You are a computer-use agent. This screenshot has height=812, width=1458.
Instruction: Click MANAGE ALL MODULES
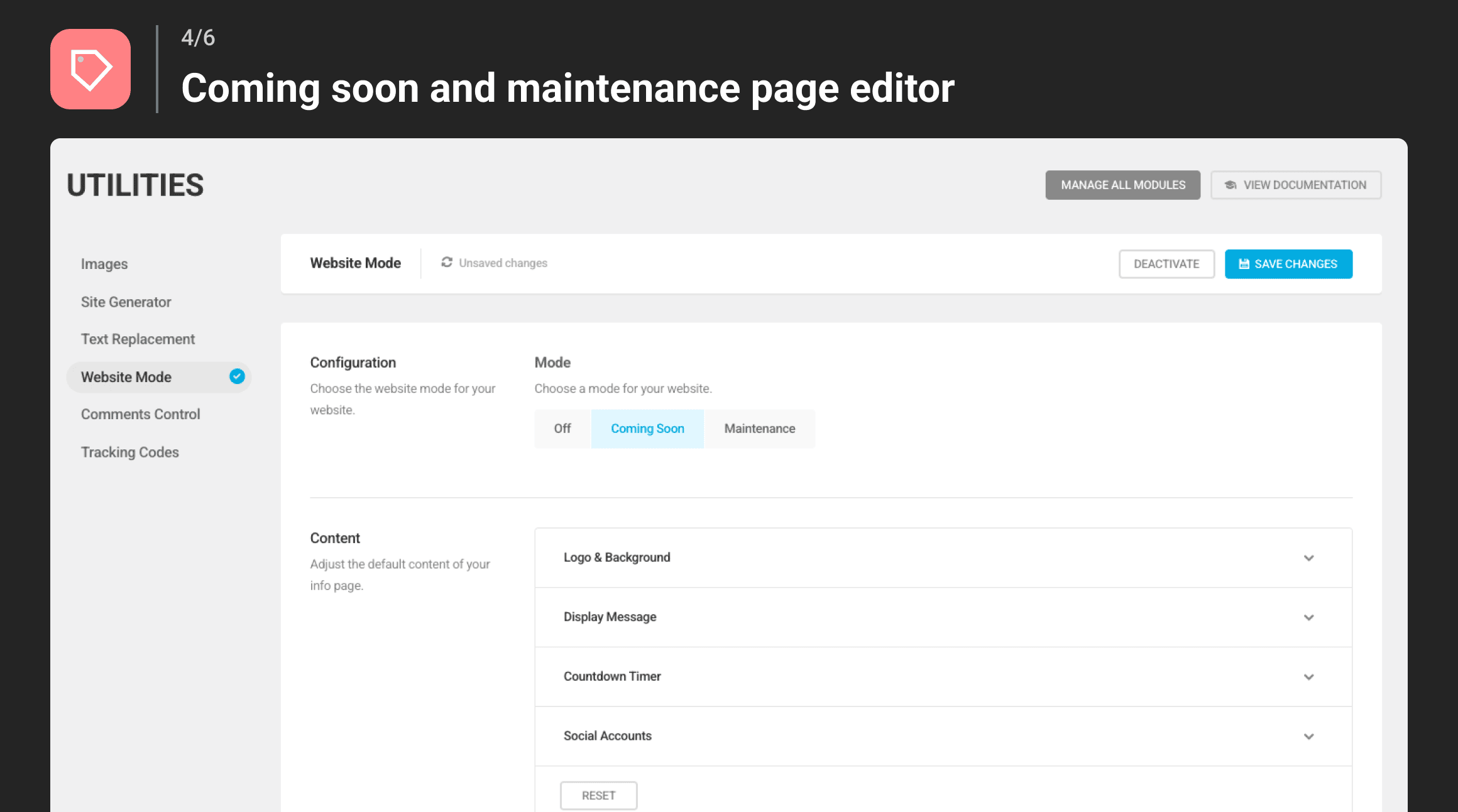(x=1122, y=185)
